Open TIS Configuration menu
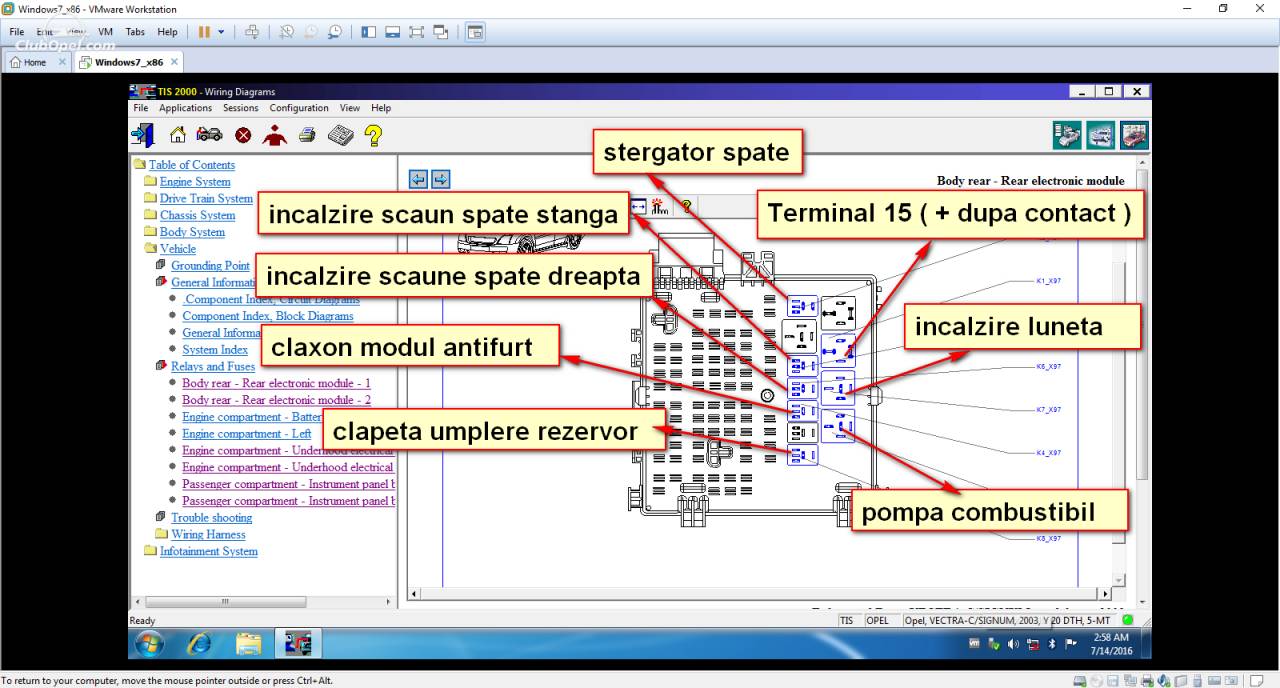The width and height of the screenshot is (1280, 688). (299, 108)
